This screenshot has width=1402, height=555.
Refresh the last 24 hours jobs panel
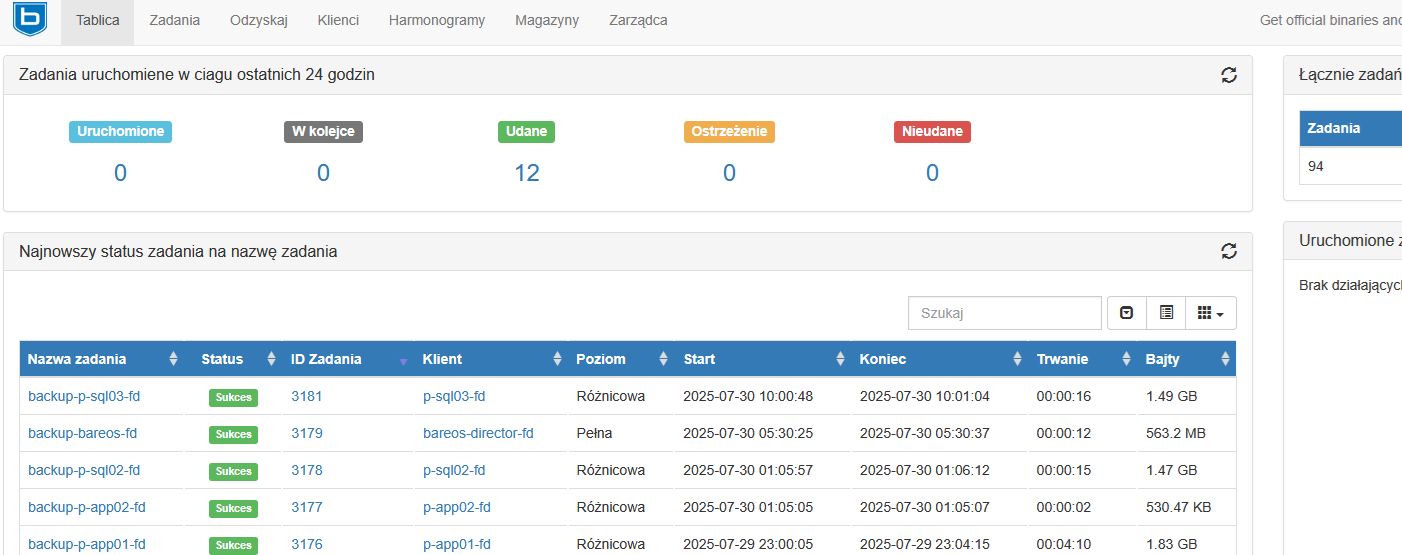(1229, 75)
